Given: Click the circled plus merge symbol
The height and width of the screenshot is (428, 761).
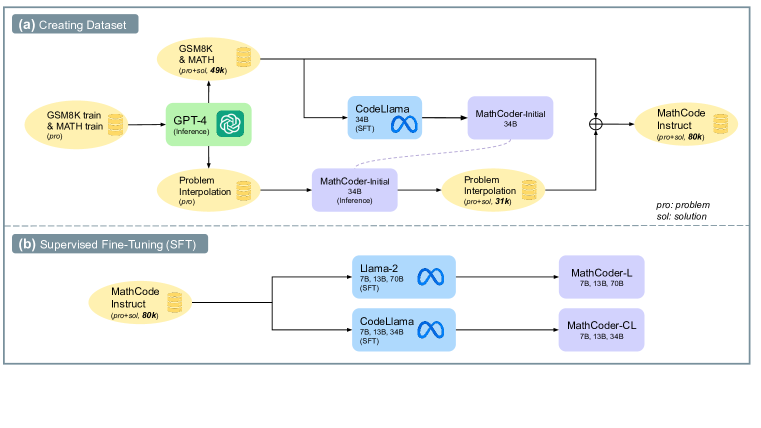Looking at the screenshot, I should (596, 124).
